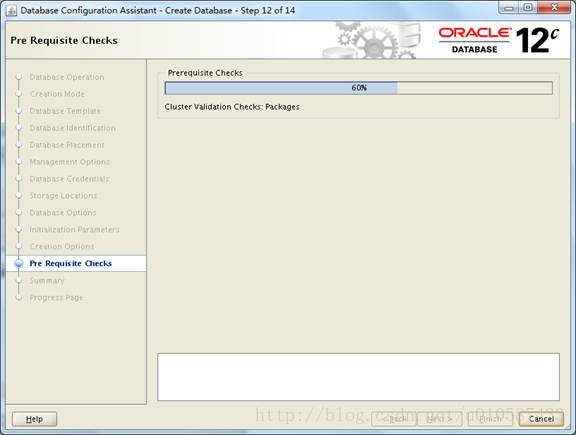Close the Database Configuration Assistant window
This screenshot has width=576, height=435.
554,8
